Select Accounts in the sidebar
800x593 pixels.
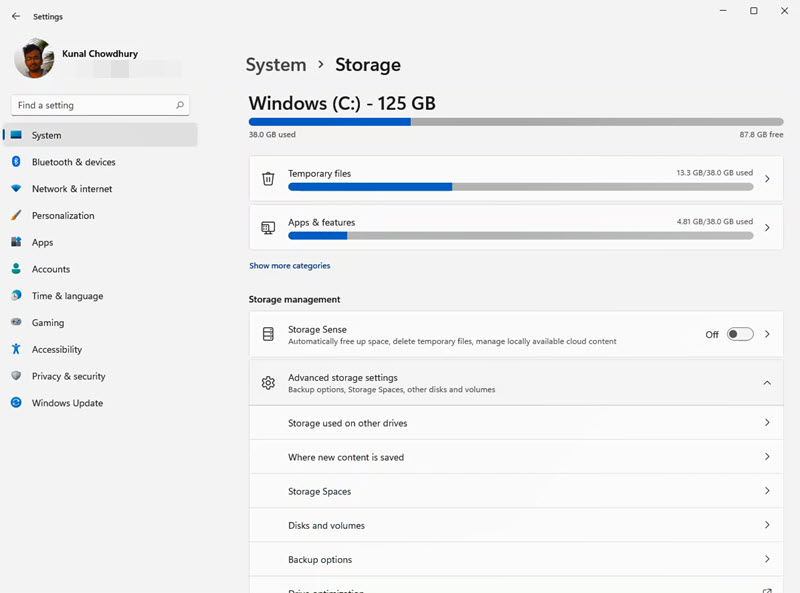(100, 269)
